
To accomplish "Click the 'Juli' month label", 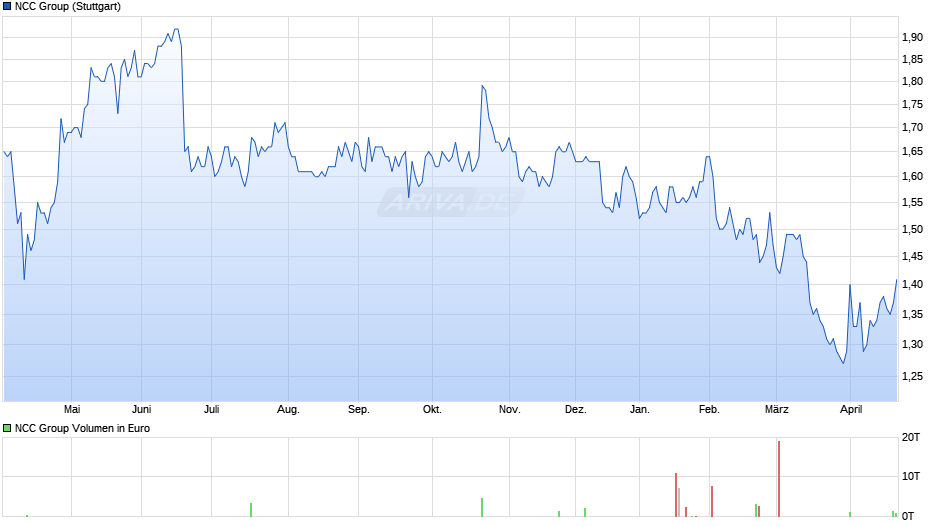I will pyautogui.click(x=212, y=409).
